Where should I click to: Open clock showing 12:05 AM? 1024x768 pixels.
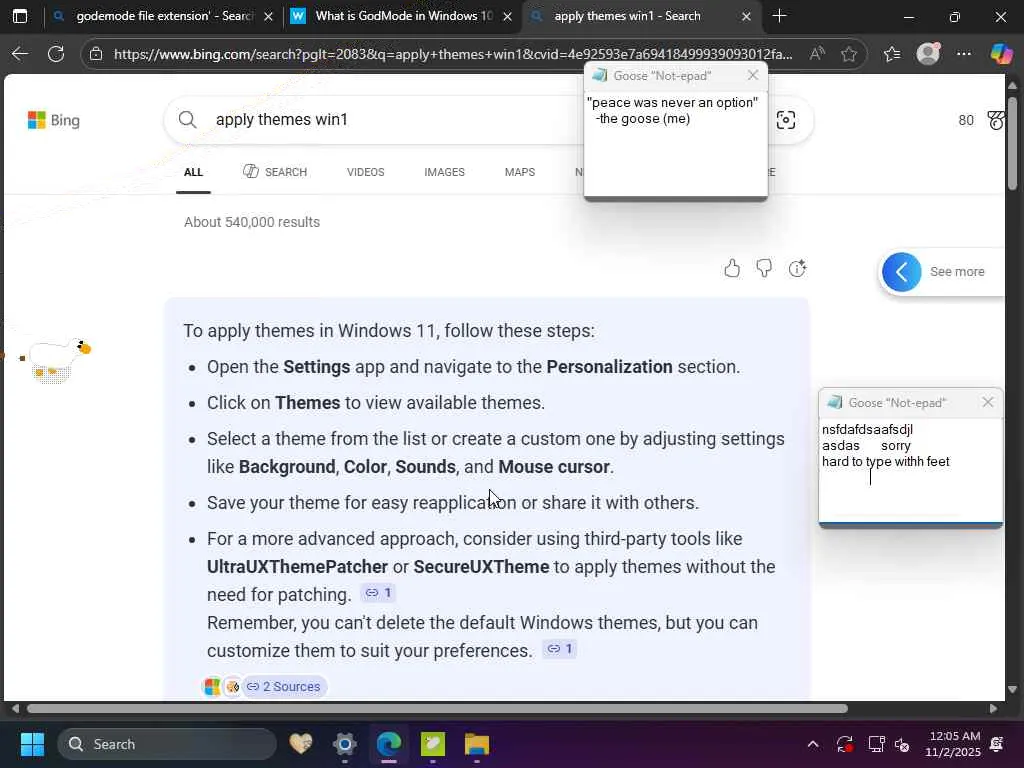pyautogui.click(x=953, y=744)
